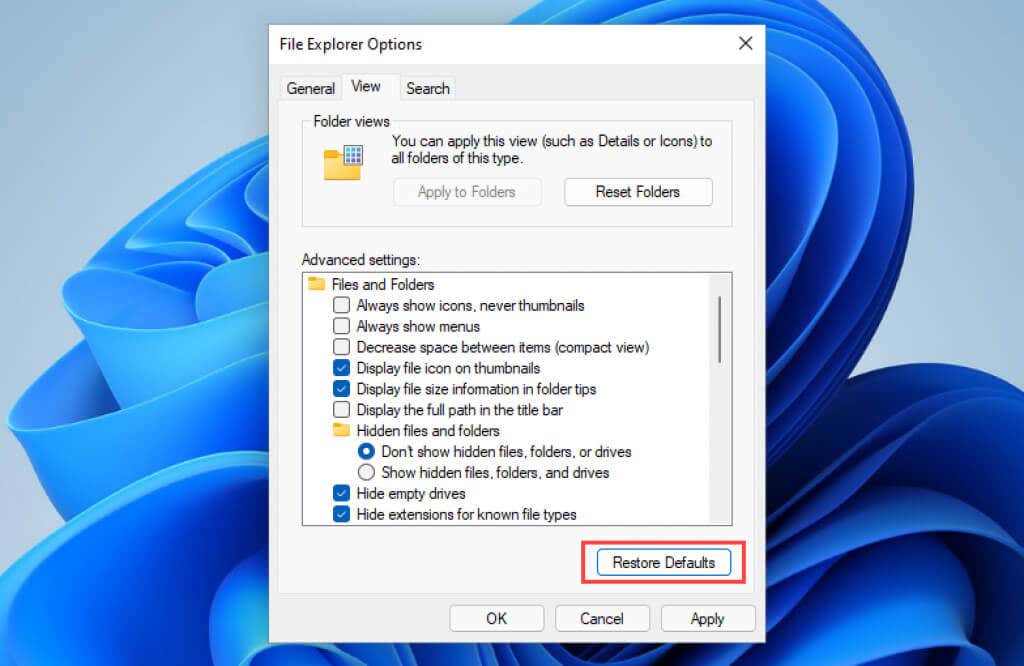Screen dimensions: 1024x666
Task: Open the Search tab
Action: 427,88
